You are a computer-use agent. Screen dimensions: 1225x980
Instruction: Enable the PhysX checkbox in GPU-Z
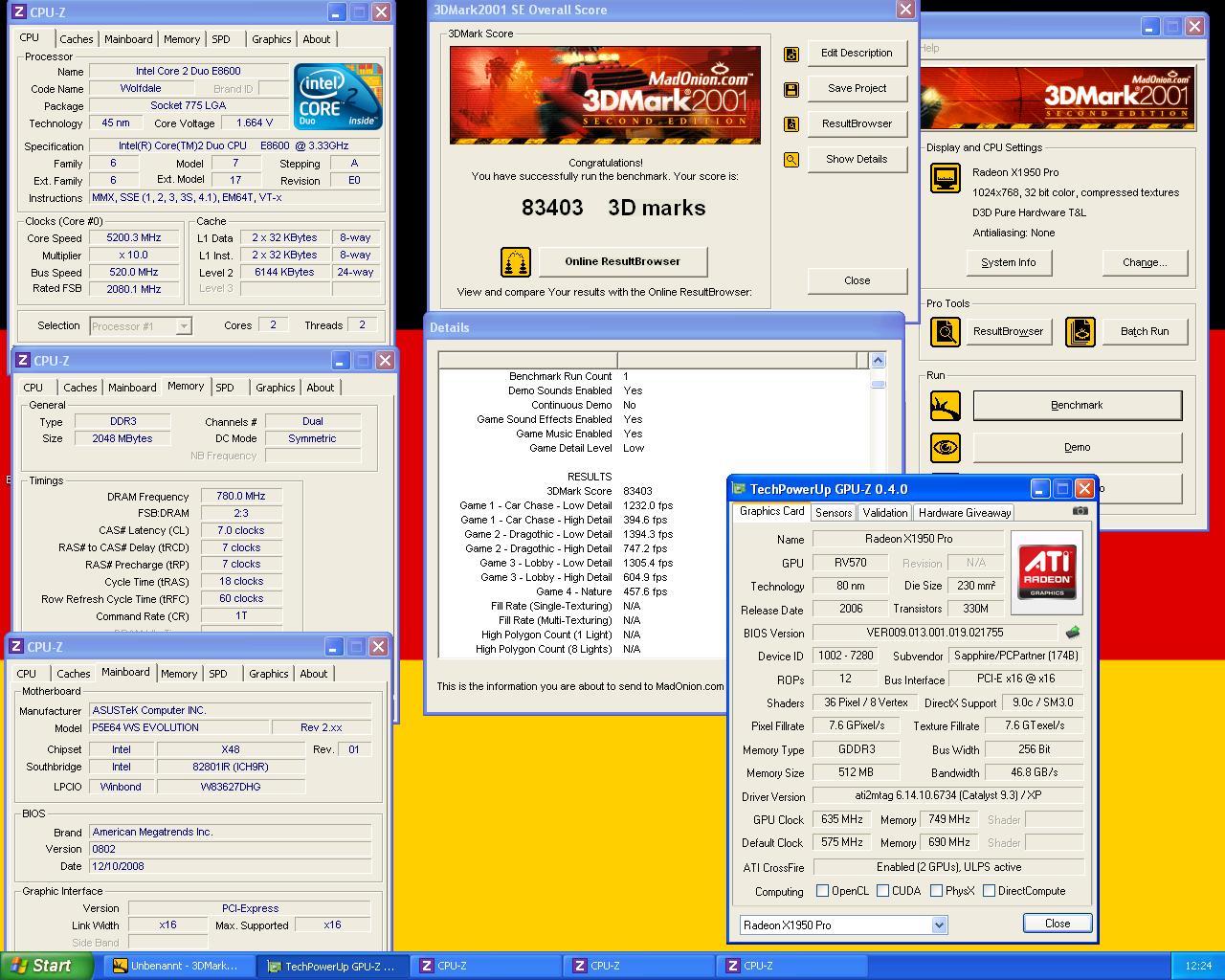pos(936,891)
